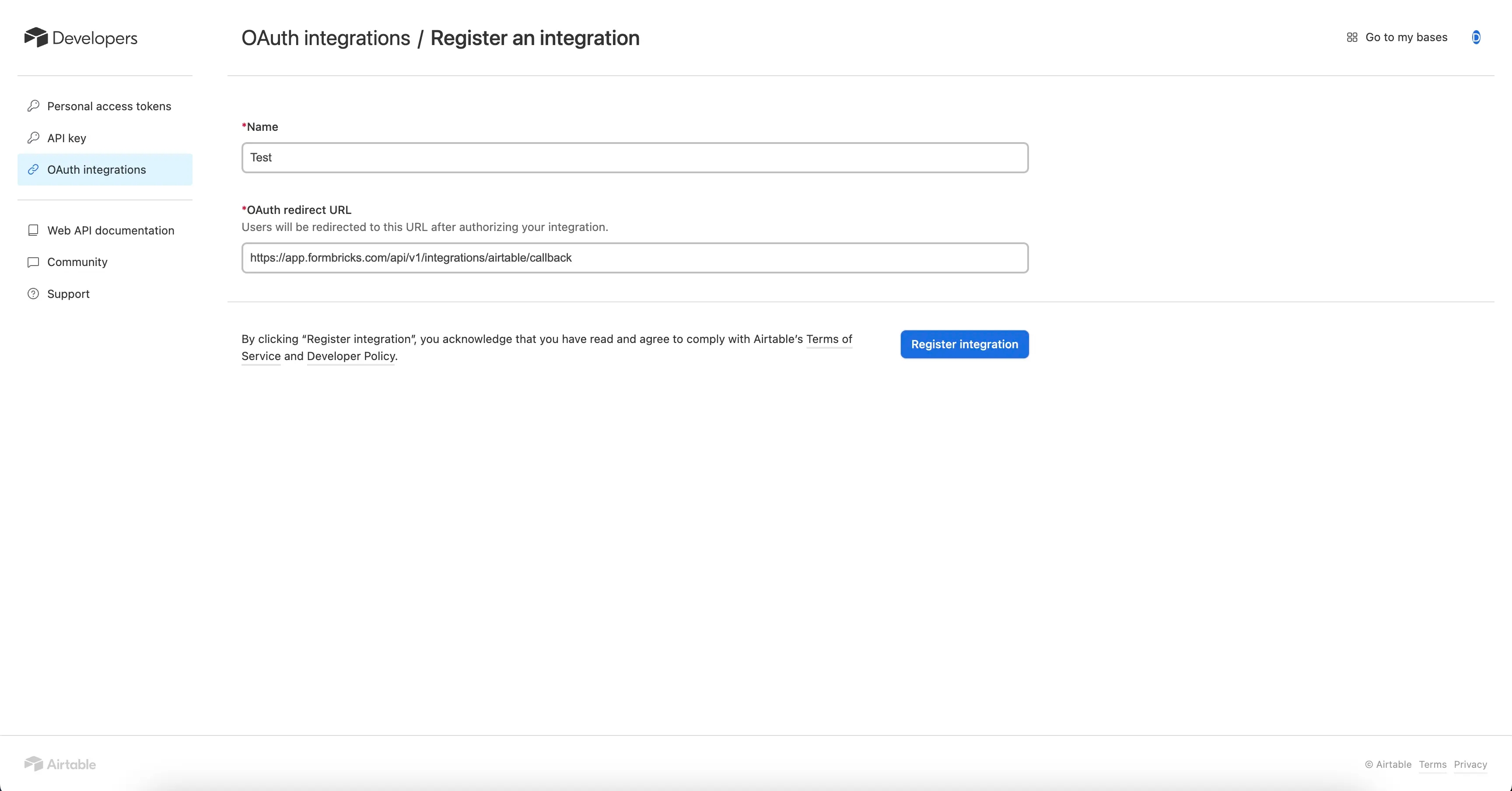Click the *Name field label

[x=260, y=127]
